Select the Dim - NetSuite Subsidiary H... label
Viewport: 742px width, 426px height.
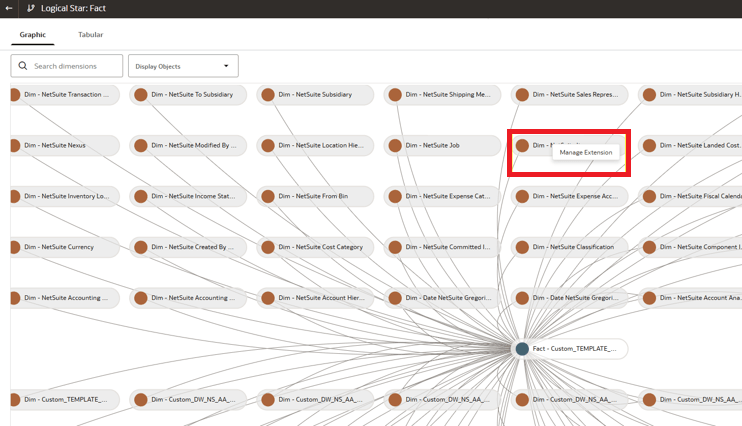701,95
